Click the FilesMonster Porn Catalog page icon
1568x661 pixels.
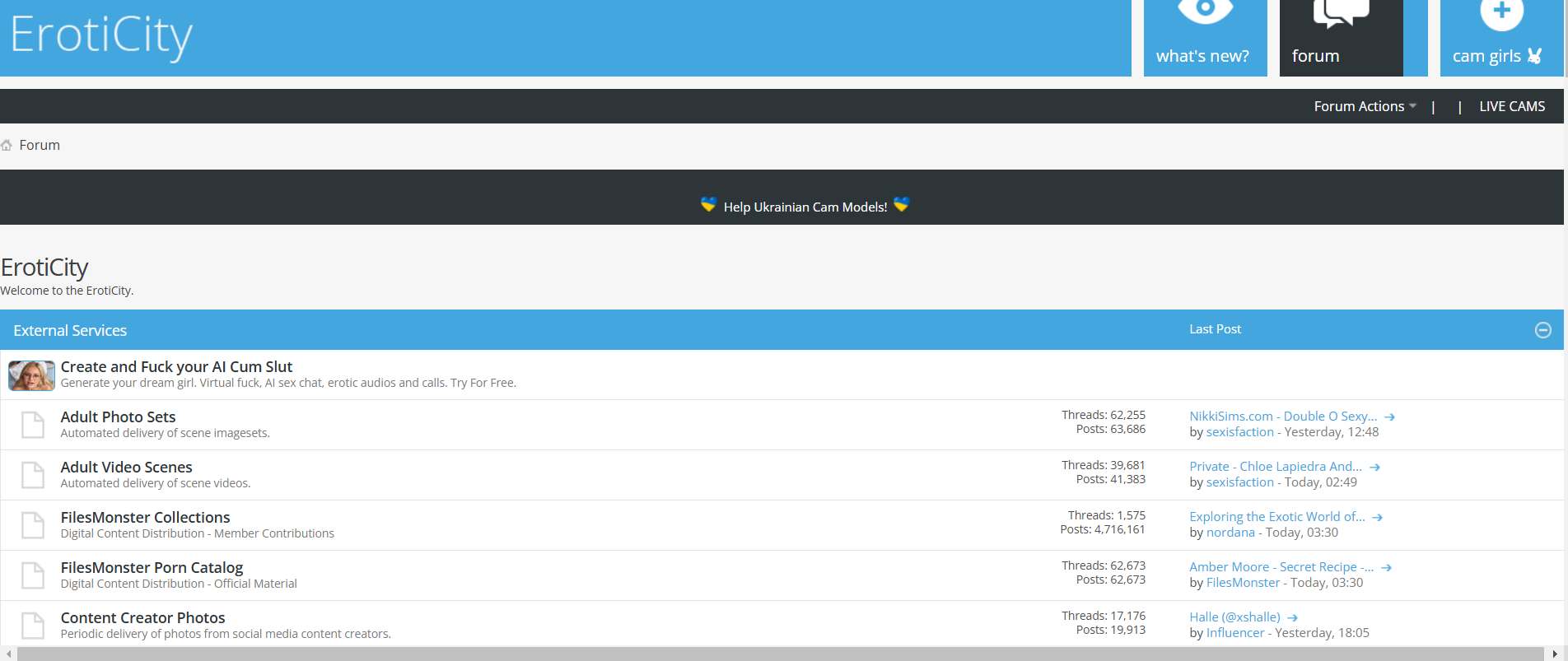[32, 575]
